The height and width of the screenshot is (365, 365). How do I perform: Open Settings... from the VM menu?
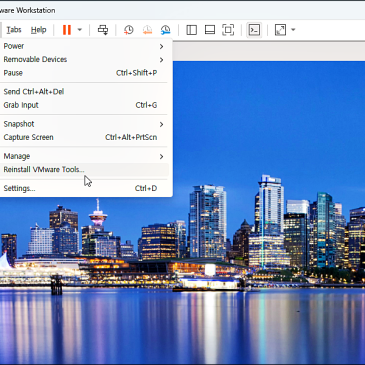tap(84, 188)
